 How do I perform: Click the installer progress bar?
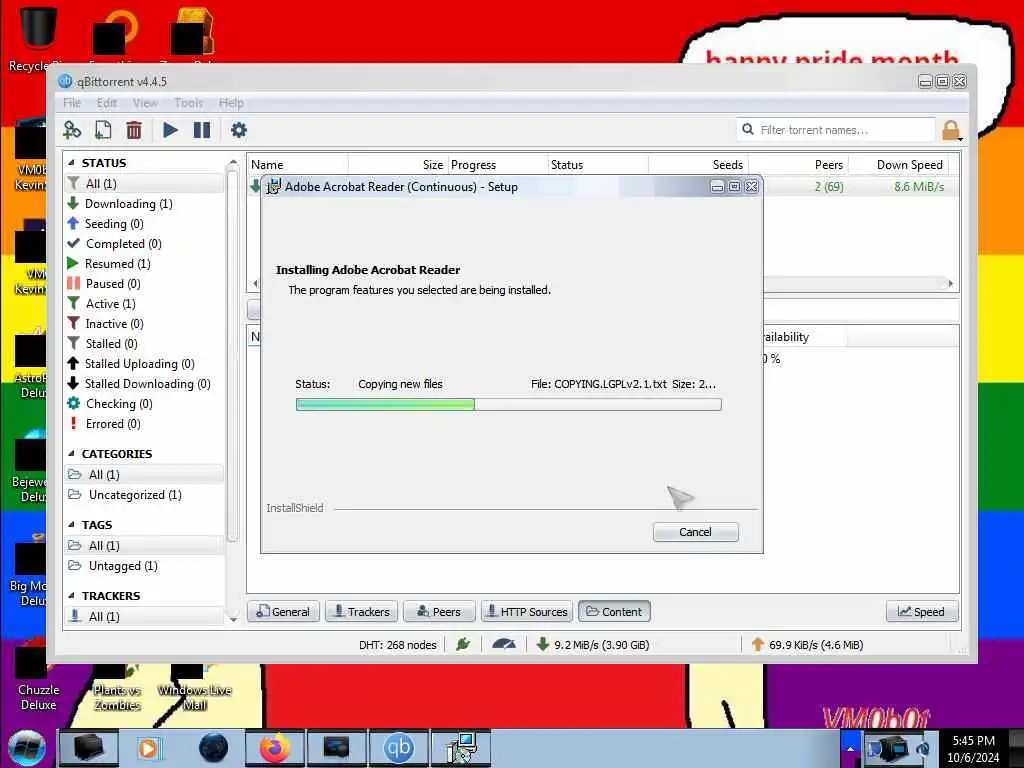(509, 404)
